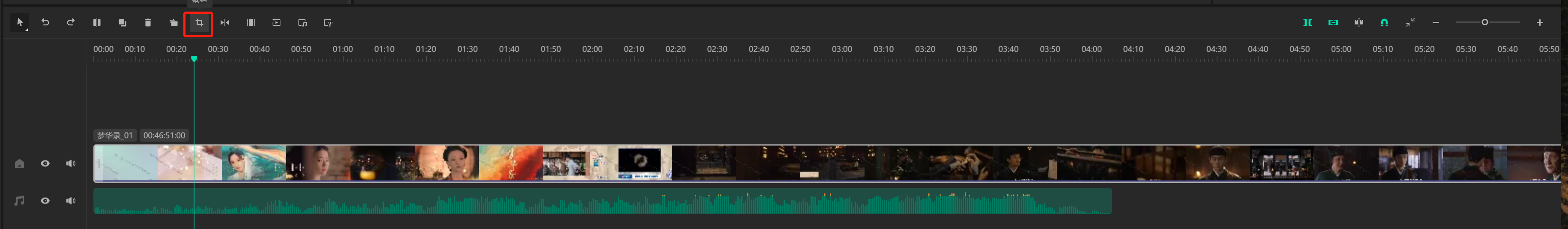This screenshot has width=1568, height=229.
Task: Click the 01:00 mark on the ruler
Action: tap(343, 49)
